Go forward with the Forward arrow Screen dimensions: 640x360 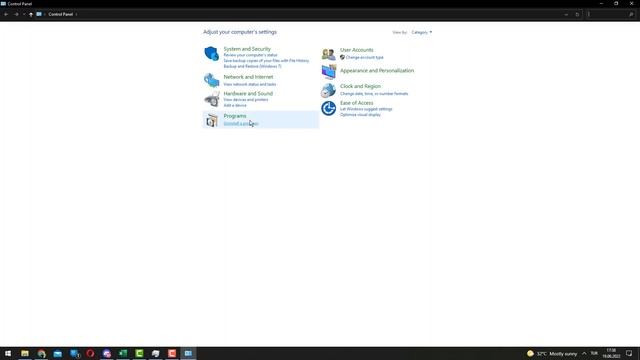tap(16, 14)
